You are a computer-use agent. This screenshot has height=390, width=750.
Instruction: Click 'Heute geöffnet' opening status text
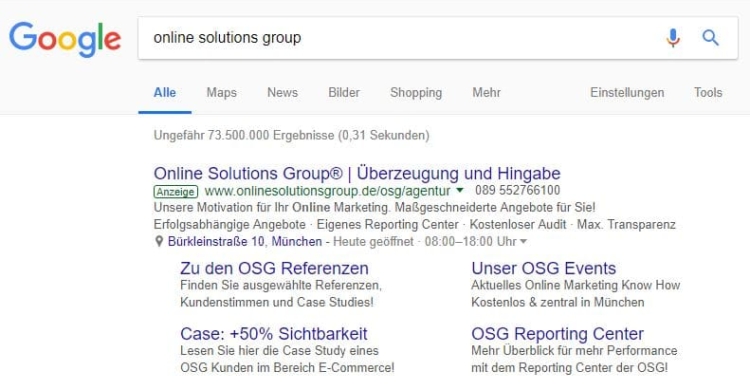[373, 242]
